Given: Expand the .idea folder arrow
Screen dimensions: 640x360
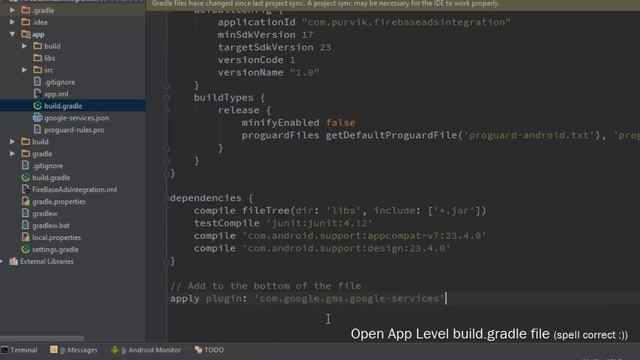Looking at the screenshot, I should tap(12, 22).
